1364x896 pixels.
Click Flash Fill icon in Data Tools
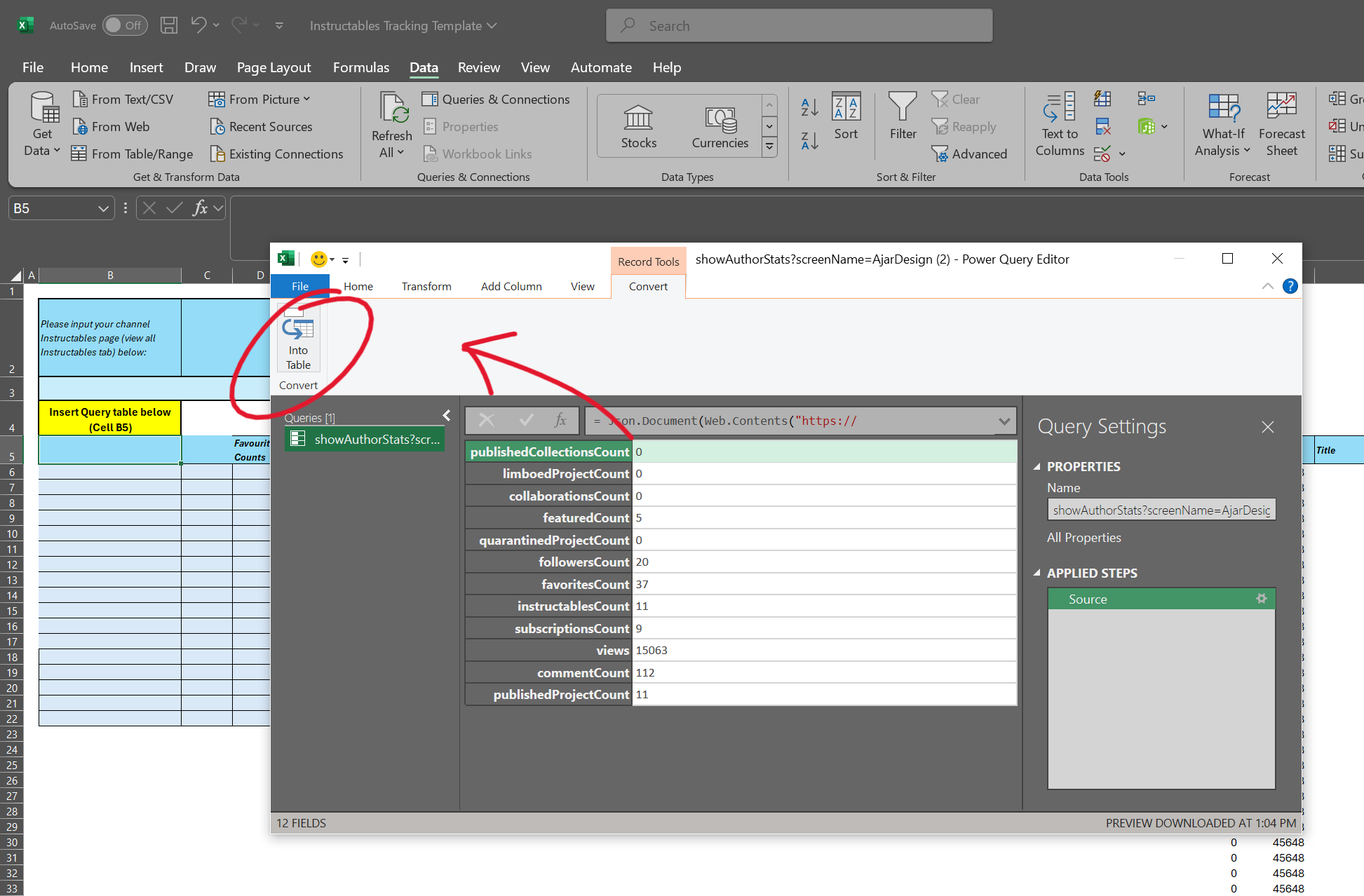pyautogui.click(x=1102, y=99)
